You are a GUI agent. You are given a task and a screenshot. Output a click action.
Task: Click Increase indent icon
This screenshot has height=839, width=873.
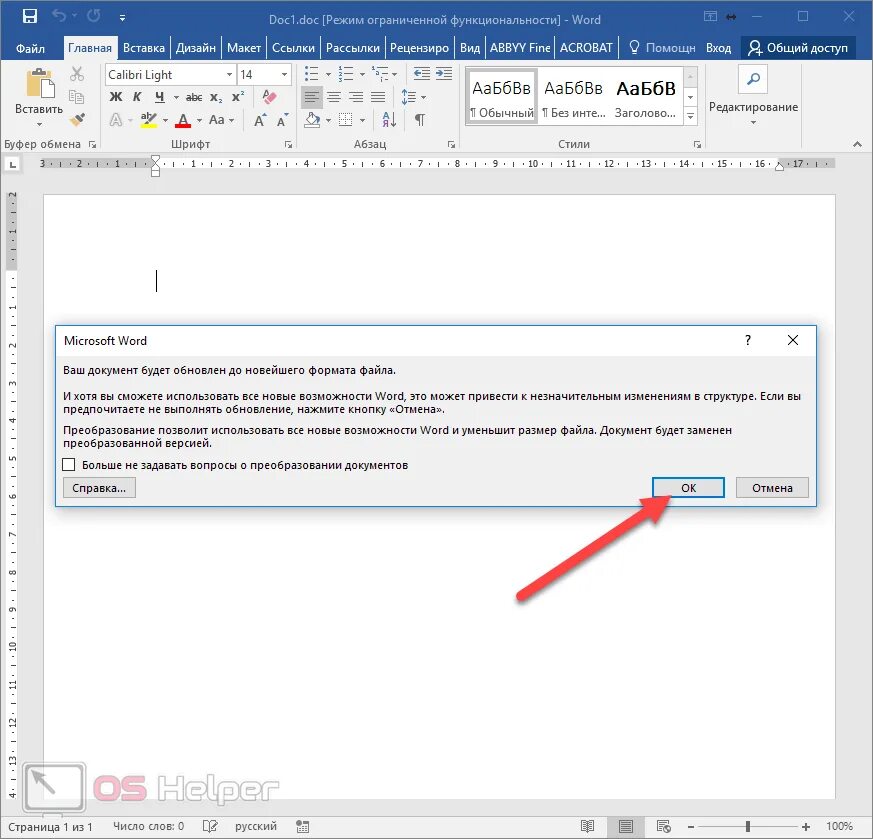point(444,73)
